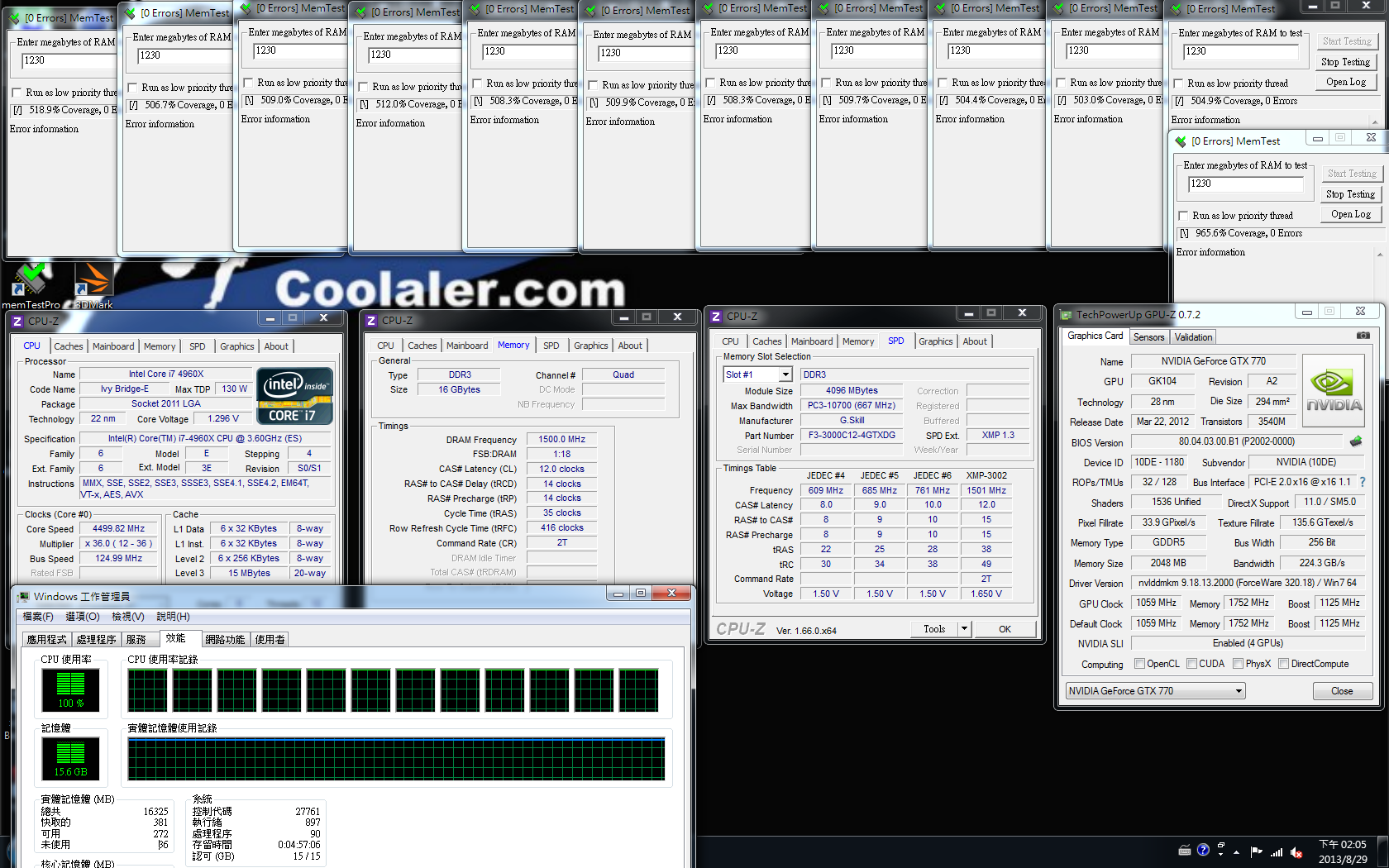Viewport: 1389px width, 868px height.
Task: Switch to the Validation tab in GPU-Z
Action: click(x=1193, y=337)
